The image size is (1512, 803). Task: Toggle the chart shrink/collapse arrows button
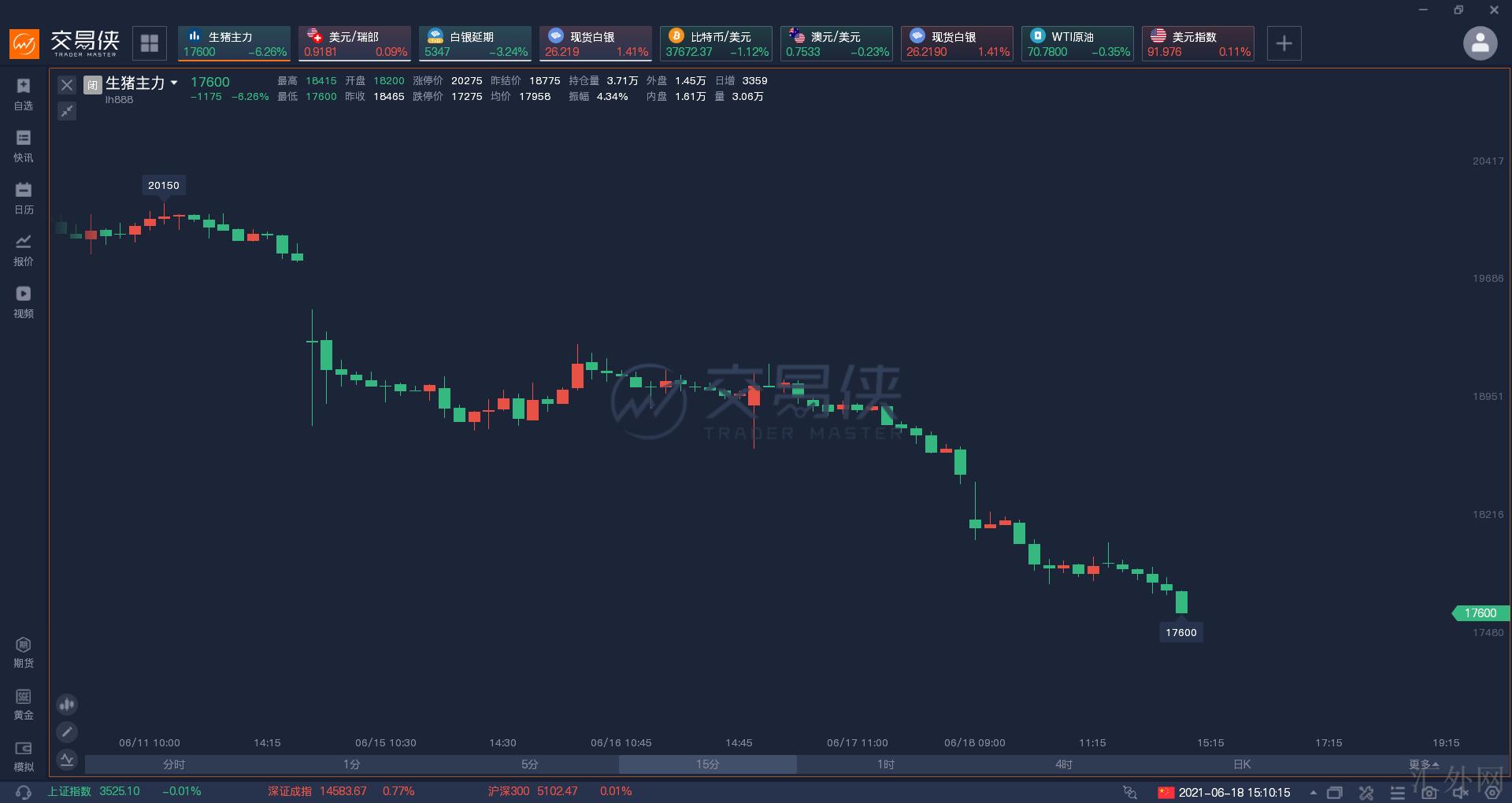(67, 111)
